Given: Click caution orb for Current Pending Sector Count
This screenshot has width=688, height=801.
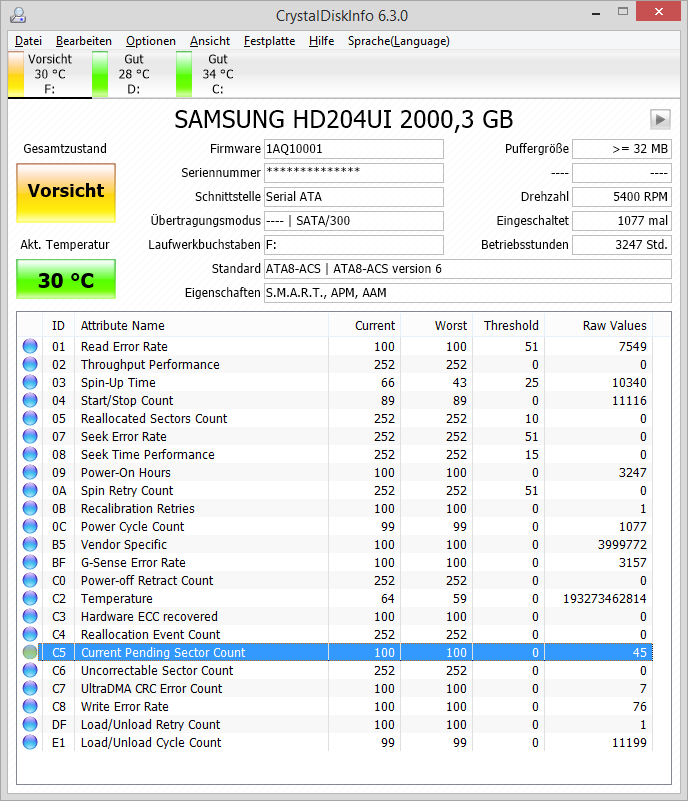Looking at the screenshot, I should [30, 652].
